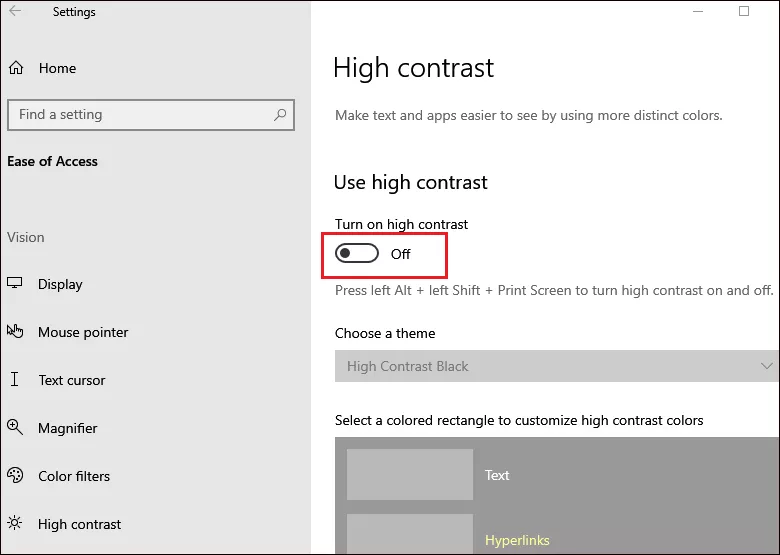Click the Ease of Access heading

pyautogui.click(x=52, y=162)
